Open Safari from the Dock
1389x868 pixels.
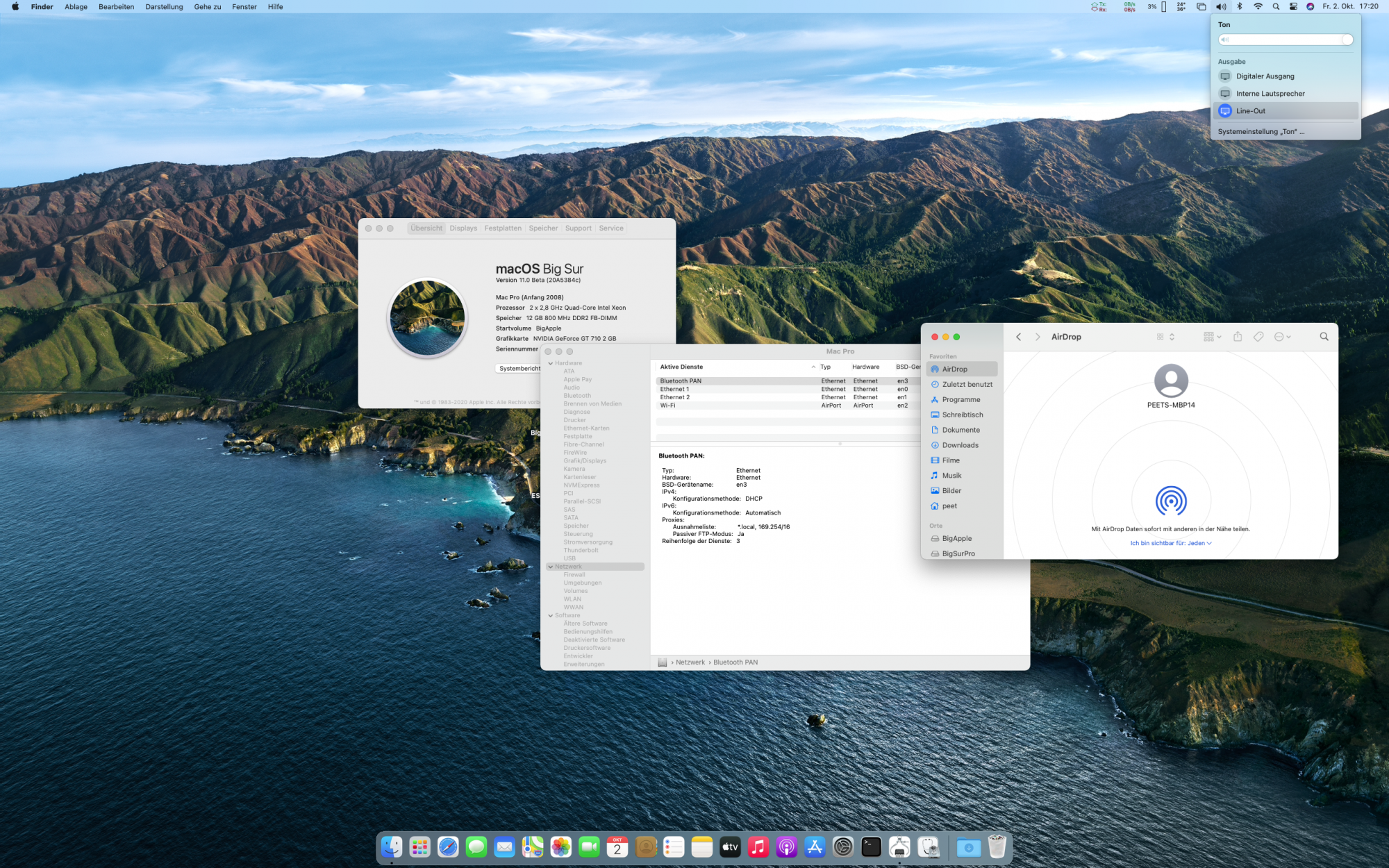point(448,846)
